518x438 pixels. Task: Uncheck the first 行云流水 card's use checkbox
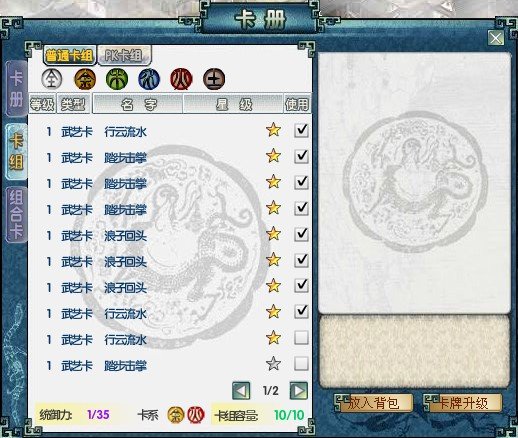point(301,130)
